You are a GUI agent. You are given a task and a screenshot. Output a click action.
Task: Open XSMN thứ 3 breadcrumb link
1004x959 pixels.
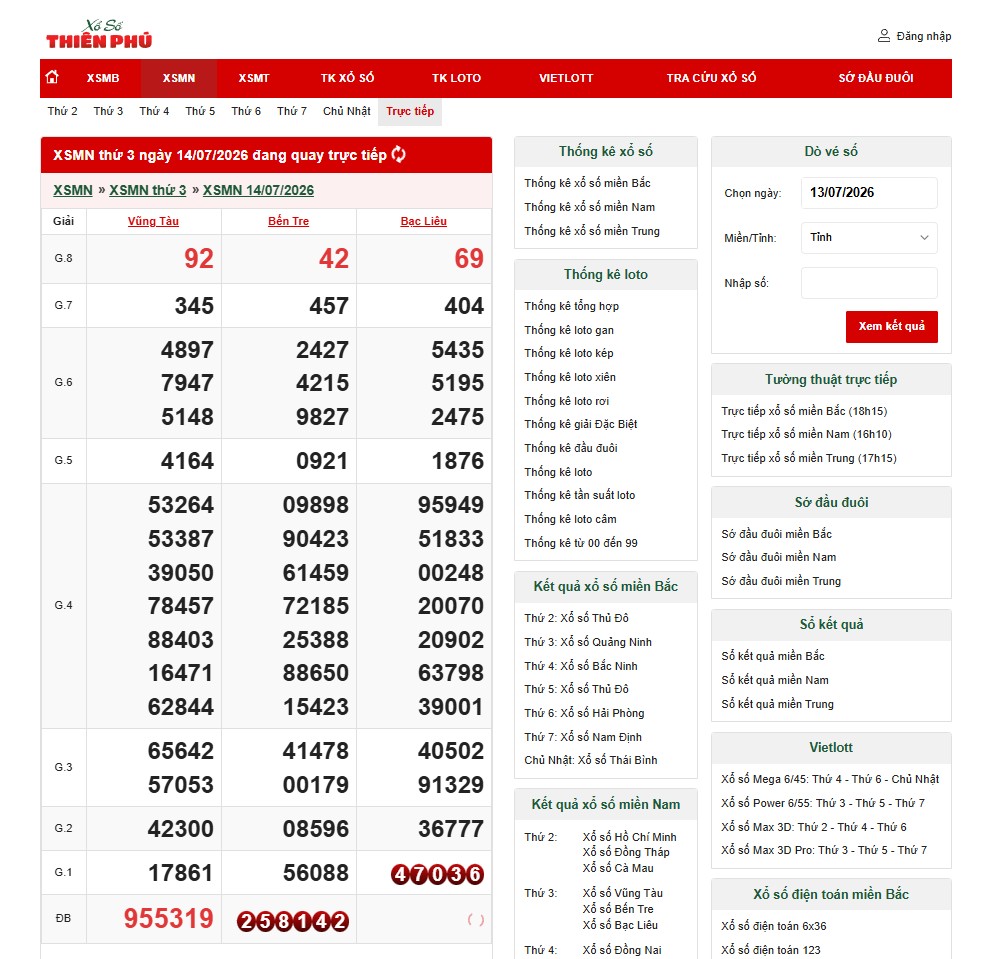pyautogui.click(x=148, y=190)
